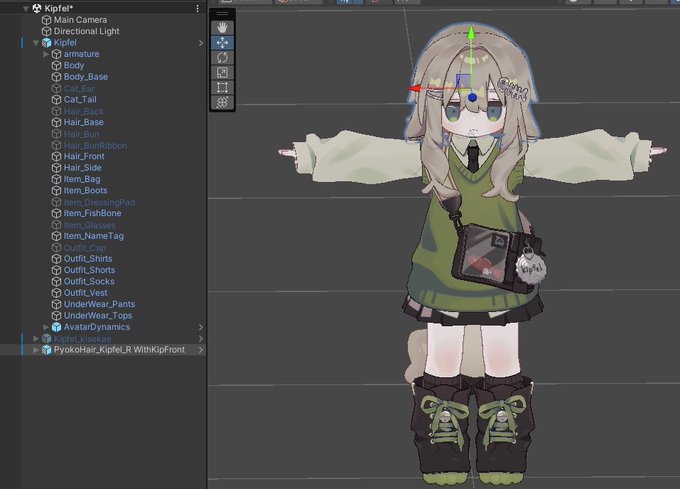Image resolution: width=680 pixels, height=489 pixels.
Task: Open the Kipfel scene options menu
Action: pos(197,8)
